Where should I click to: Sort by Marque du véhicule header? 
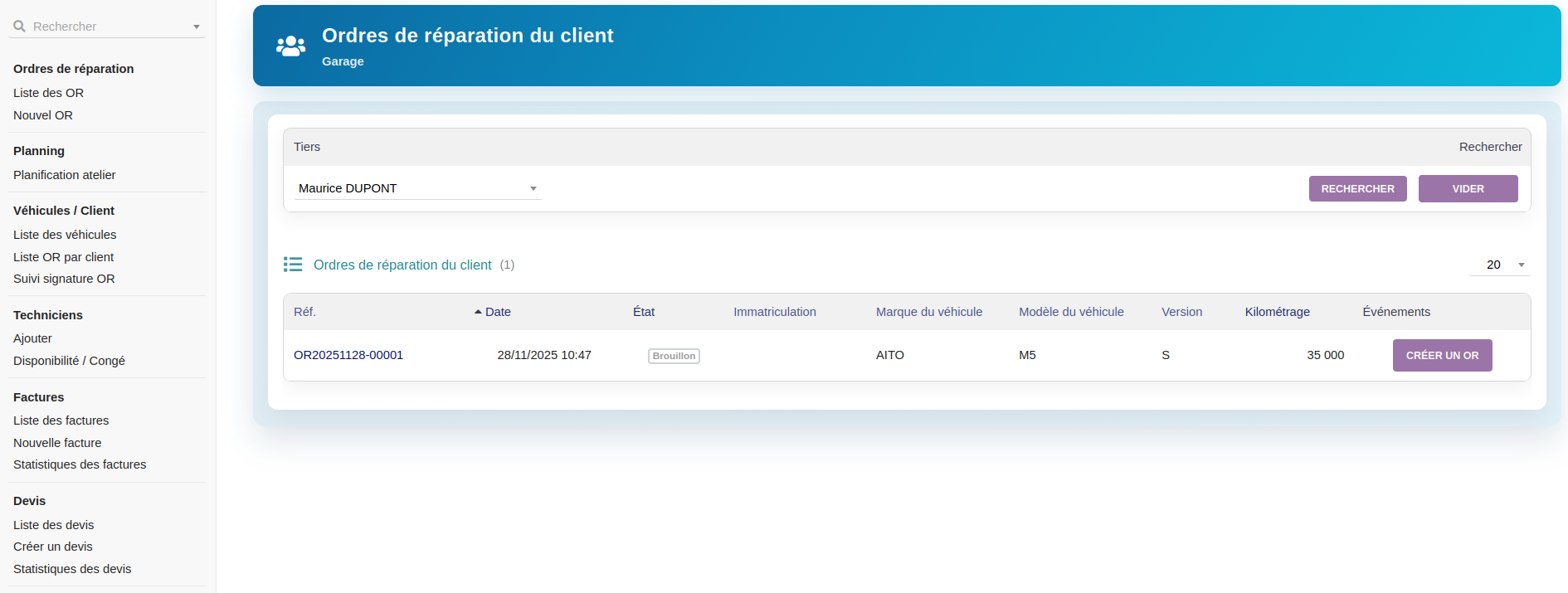tap(928, 312)
